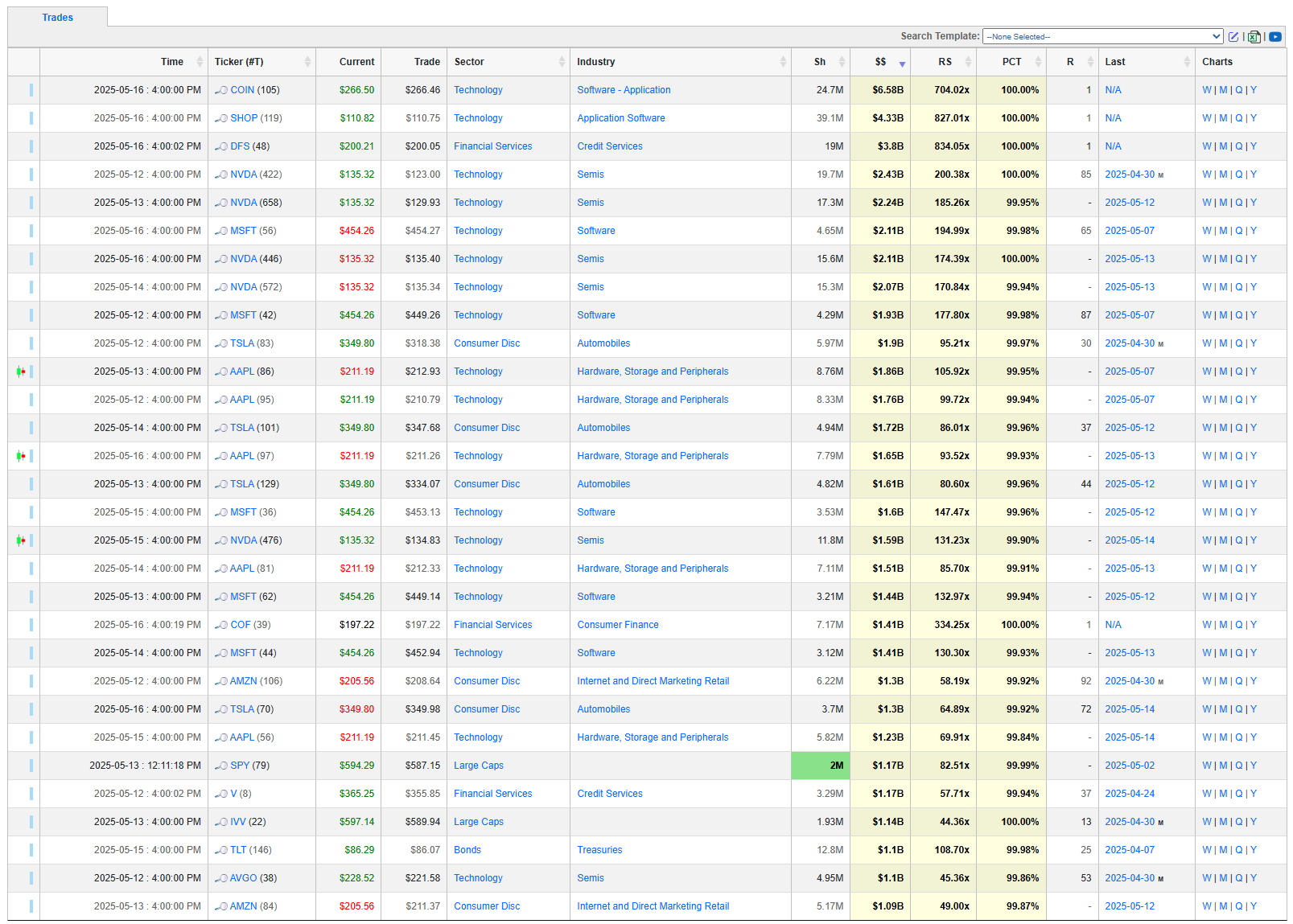Click the candlestick icon on the AAPL (86) row
This screenshot has height=924, width=1293.
coord(21,372)
